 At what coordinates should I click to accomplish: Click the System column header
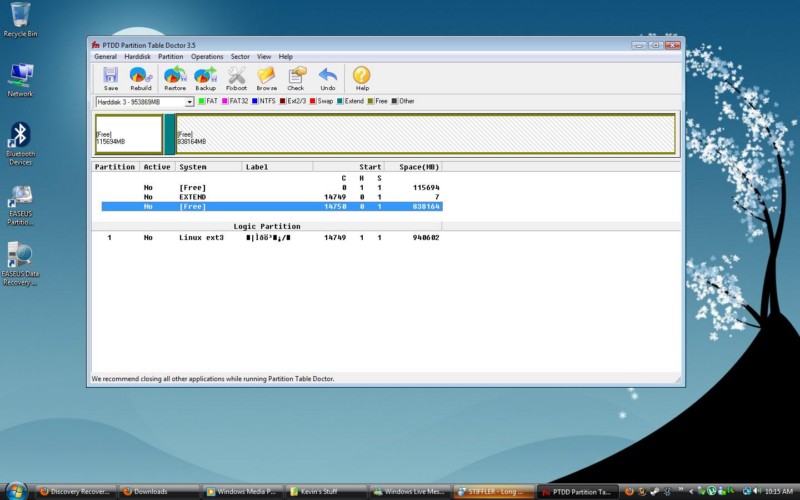tap(209, 167)
